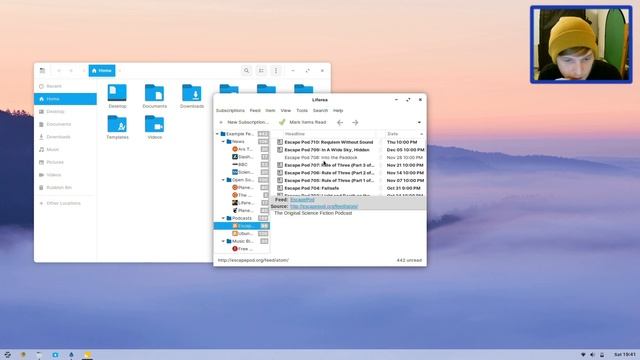Open Escape Pod 709: In A Wide Sky, Hidden

327,150
